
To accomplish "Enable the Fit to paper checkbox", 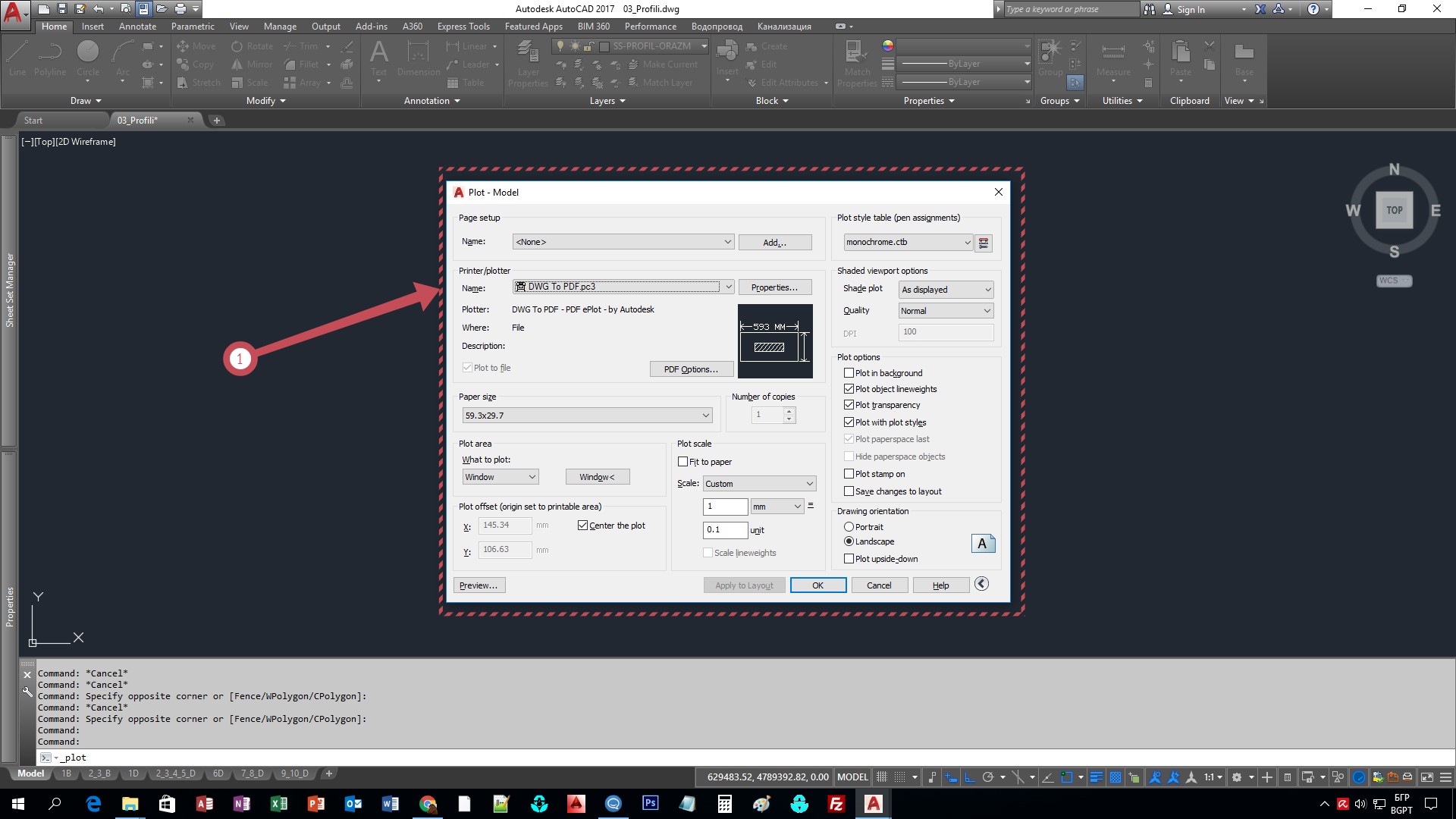I will [x=682, y=462].
